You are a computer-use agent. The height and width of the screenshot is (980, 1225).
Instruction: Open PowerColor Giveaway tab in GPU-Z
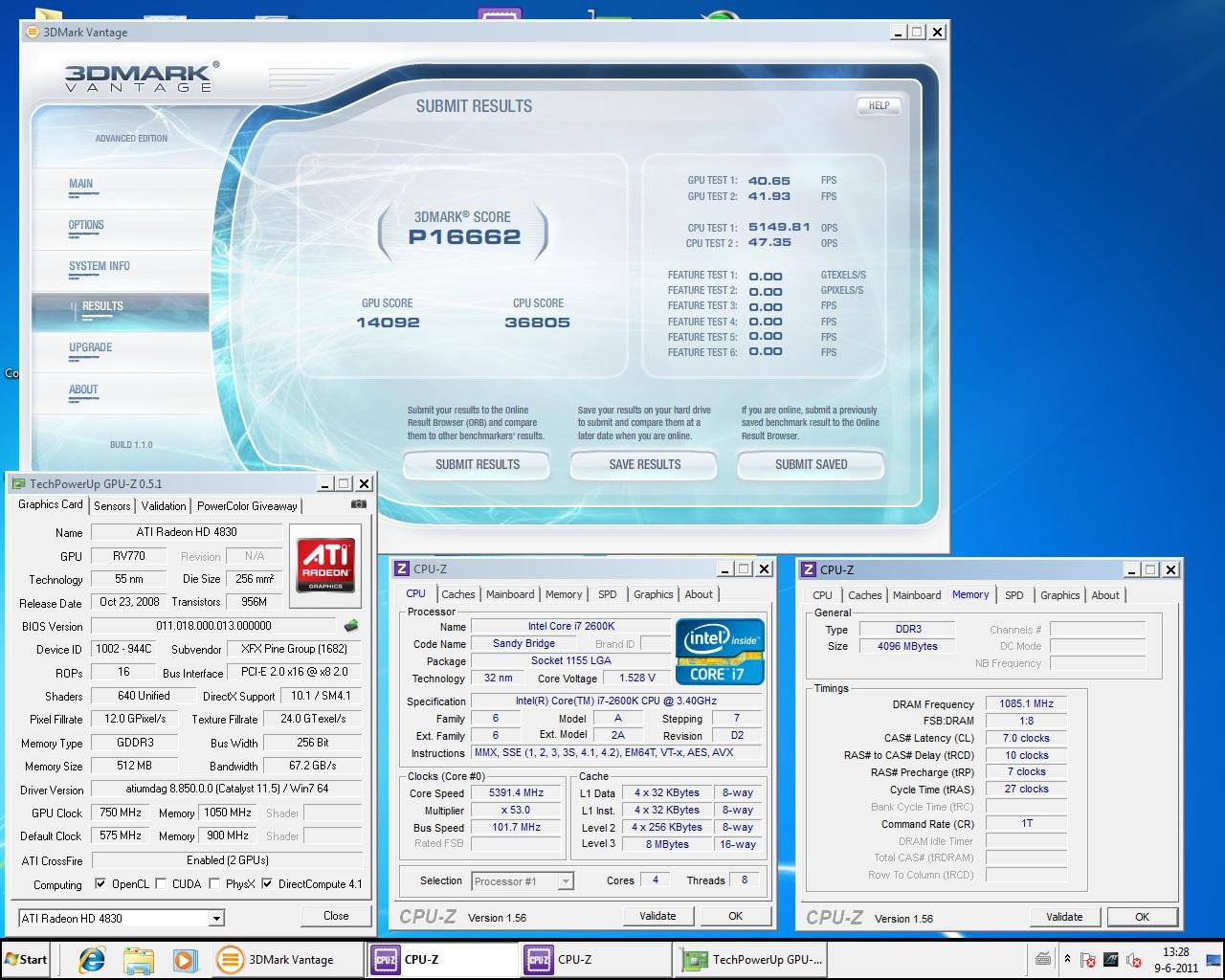tap(247, 506)
